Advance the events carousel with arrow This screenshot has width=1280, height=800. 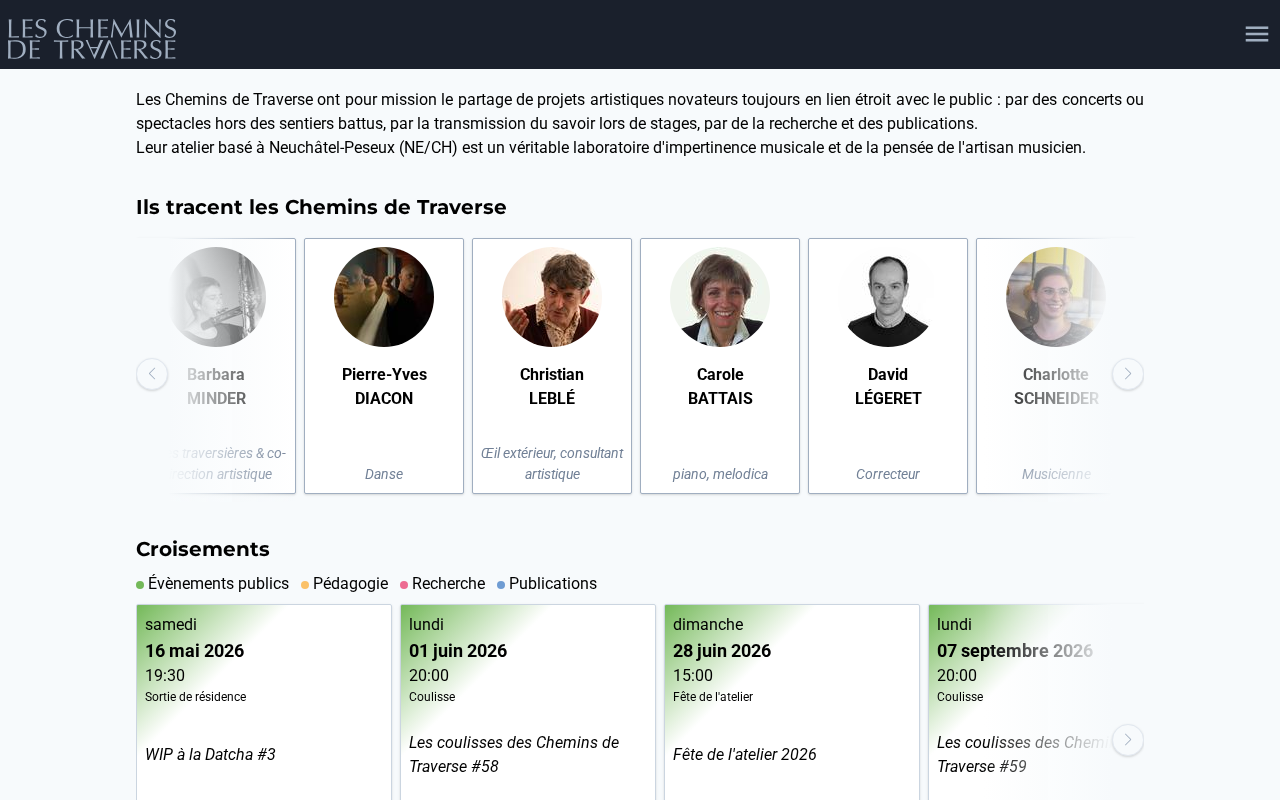(x=1128, y=740)
